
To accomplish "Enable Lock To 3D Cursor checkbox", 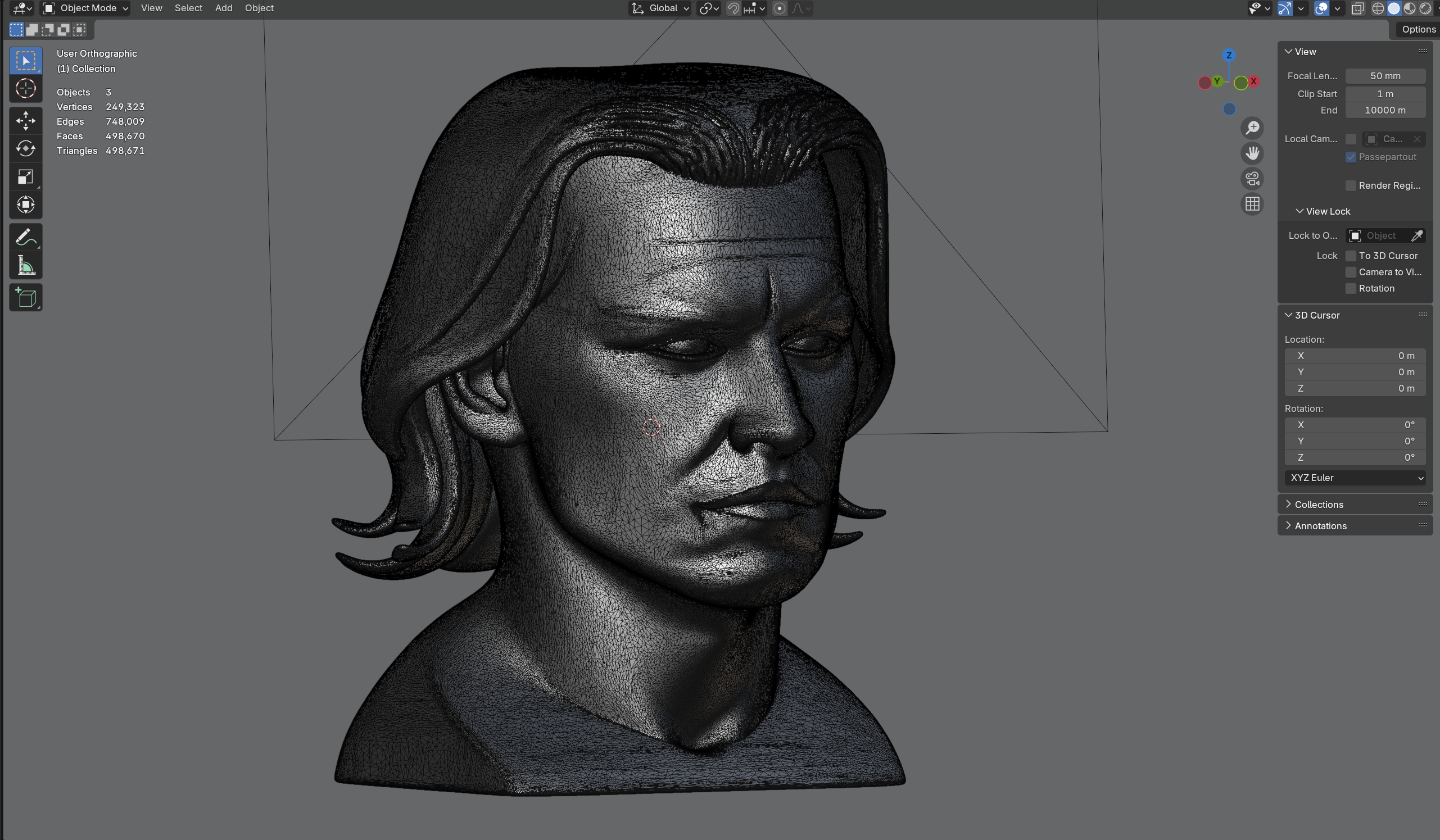I will 1351,256.
